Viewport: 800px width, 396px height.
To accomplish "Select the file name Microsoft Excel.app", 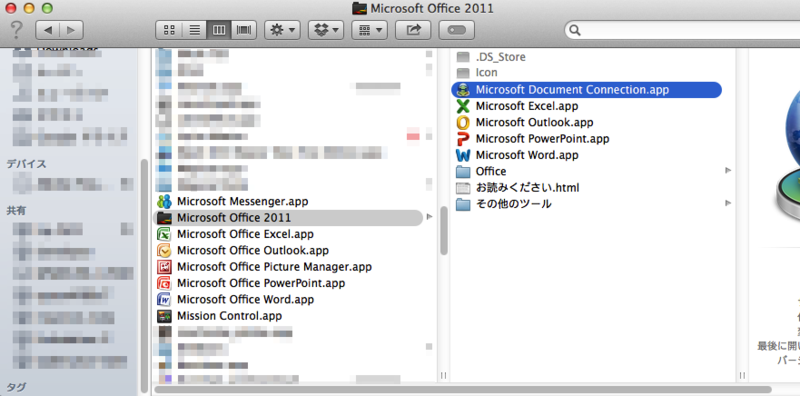I will point(527,106).
